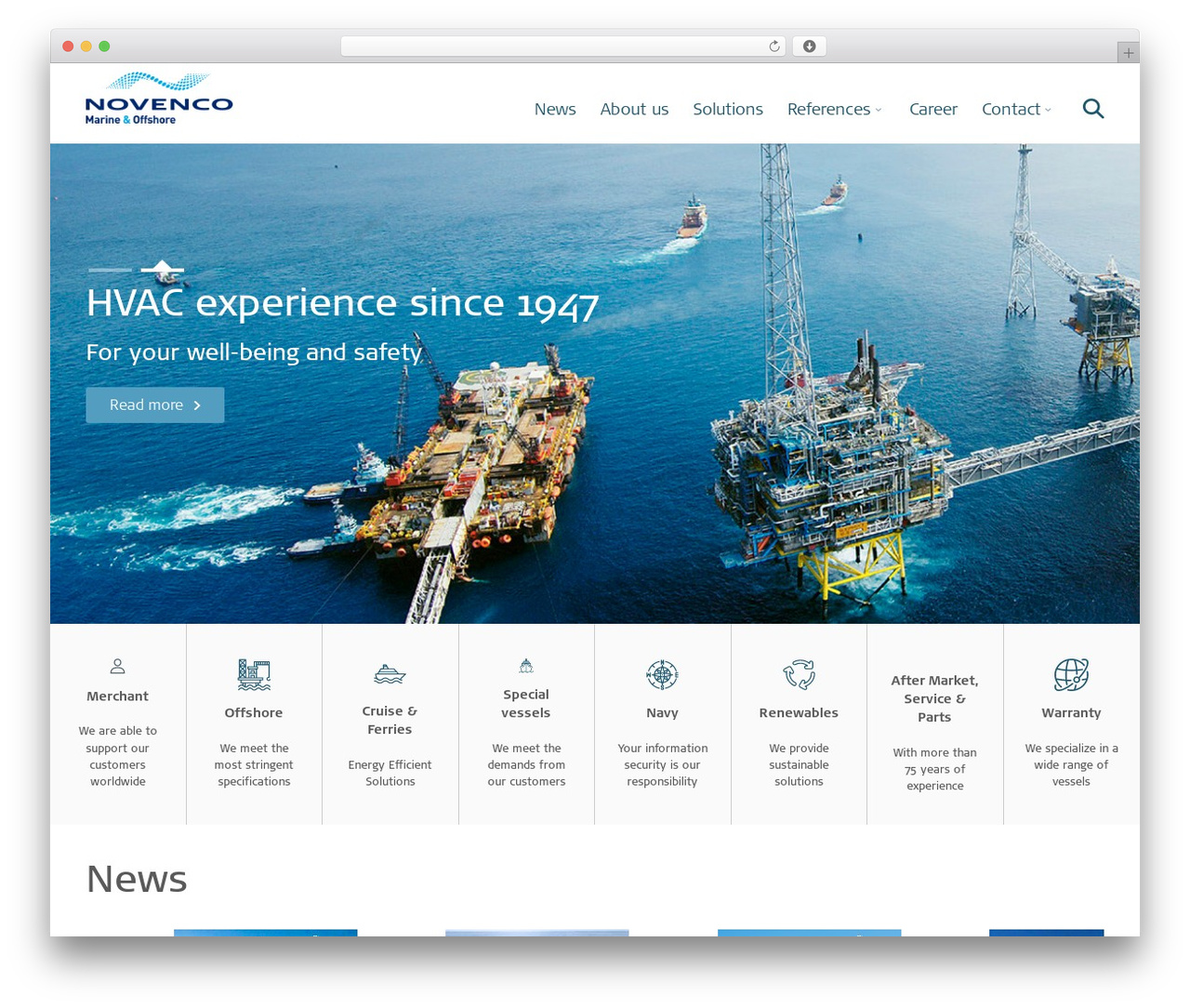
Task: Click 'Your information security is our responsibility' text
Action: [x=662, y=764]
